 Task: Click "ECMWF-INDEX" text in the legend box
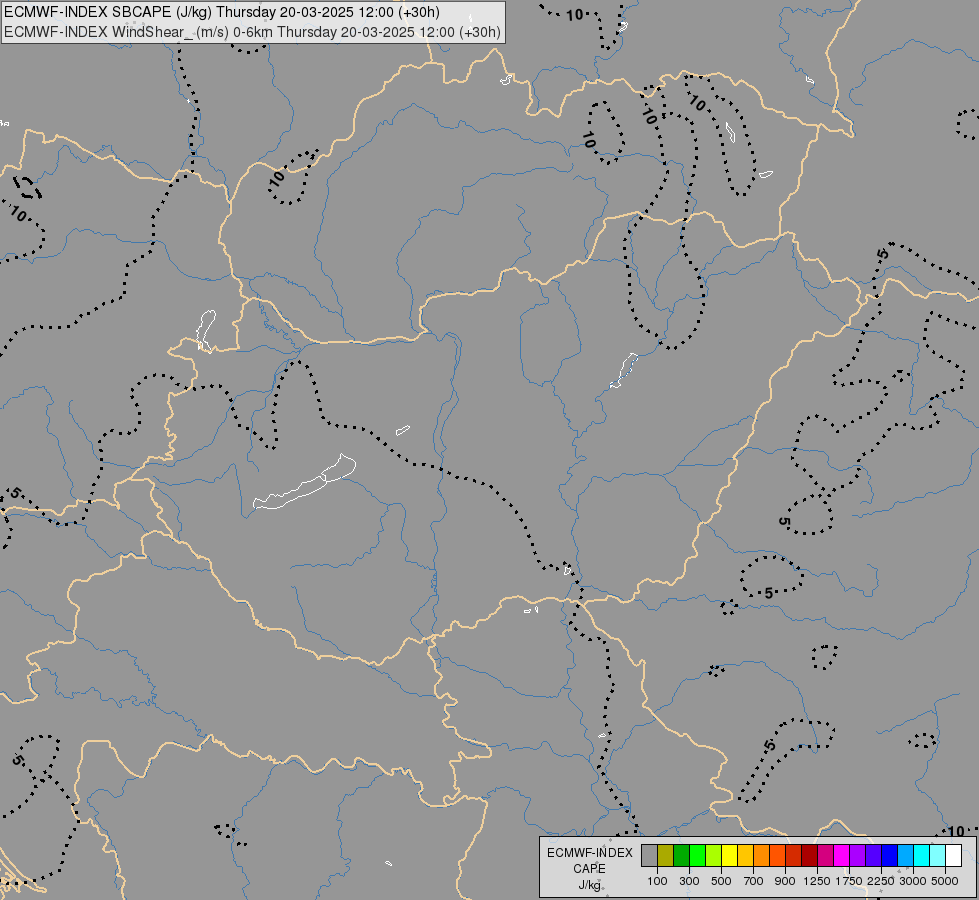point(590,853)
